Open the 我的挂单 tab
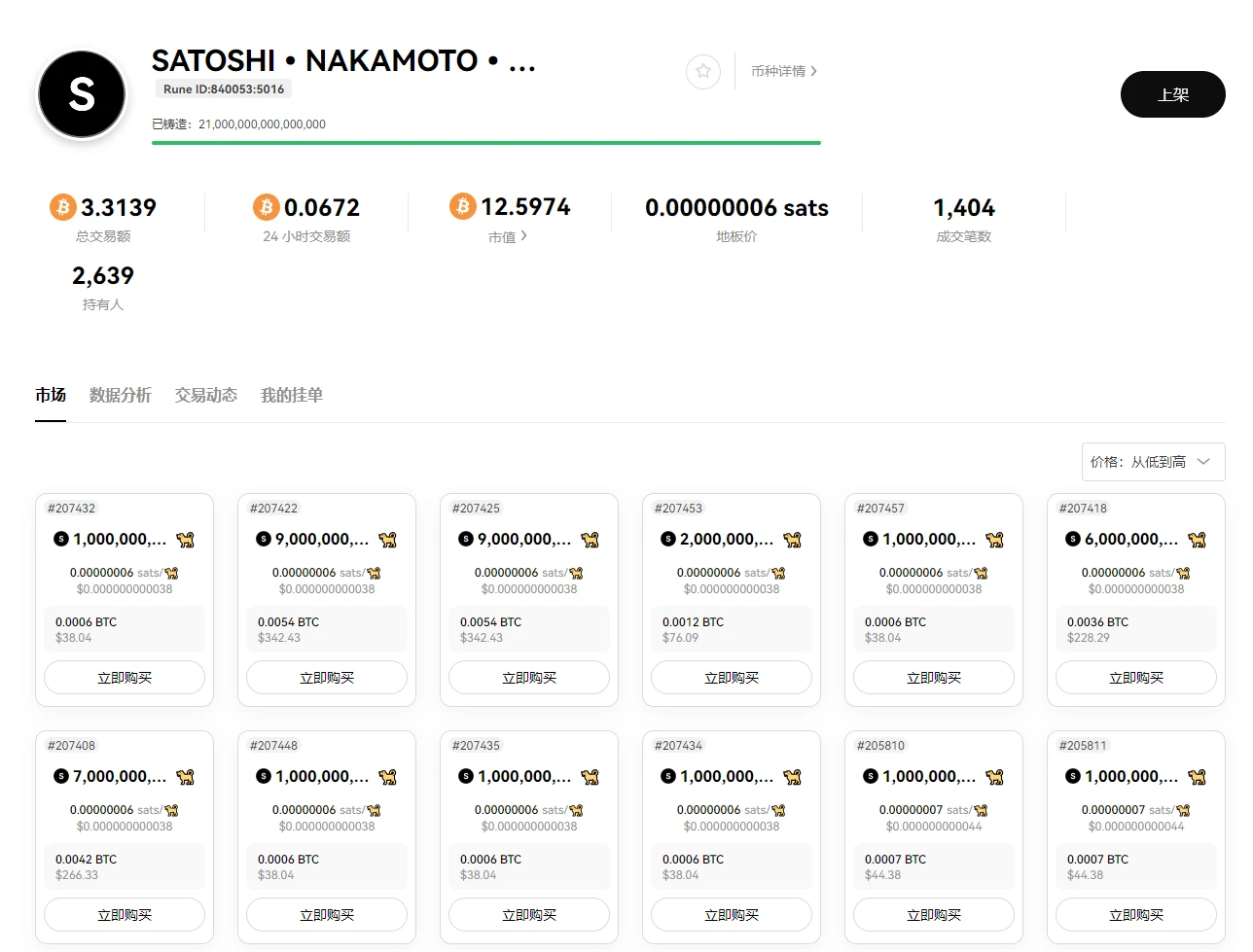The image size is (1253, 952). (x=291, y=395)
